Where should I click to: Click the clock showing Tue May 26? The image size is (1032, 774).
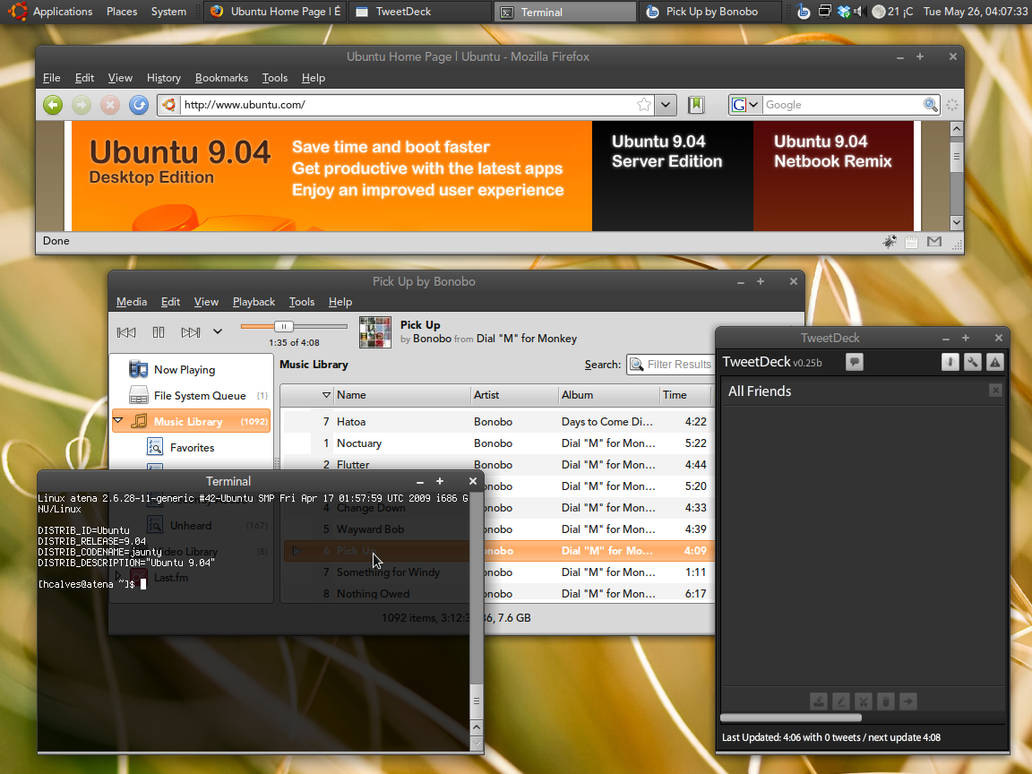975,11
